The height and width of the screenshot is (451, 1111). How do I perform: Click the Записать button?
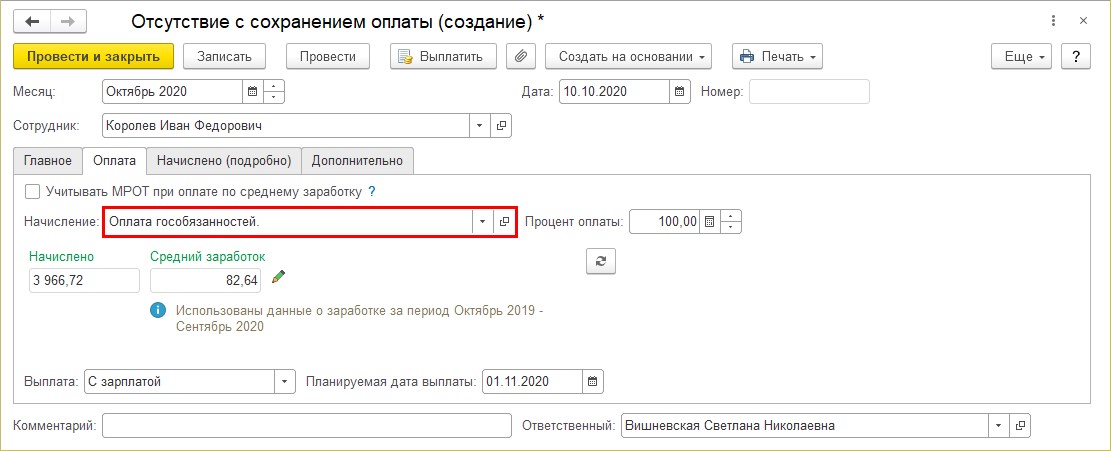tap(224, 57)
